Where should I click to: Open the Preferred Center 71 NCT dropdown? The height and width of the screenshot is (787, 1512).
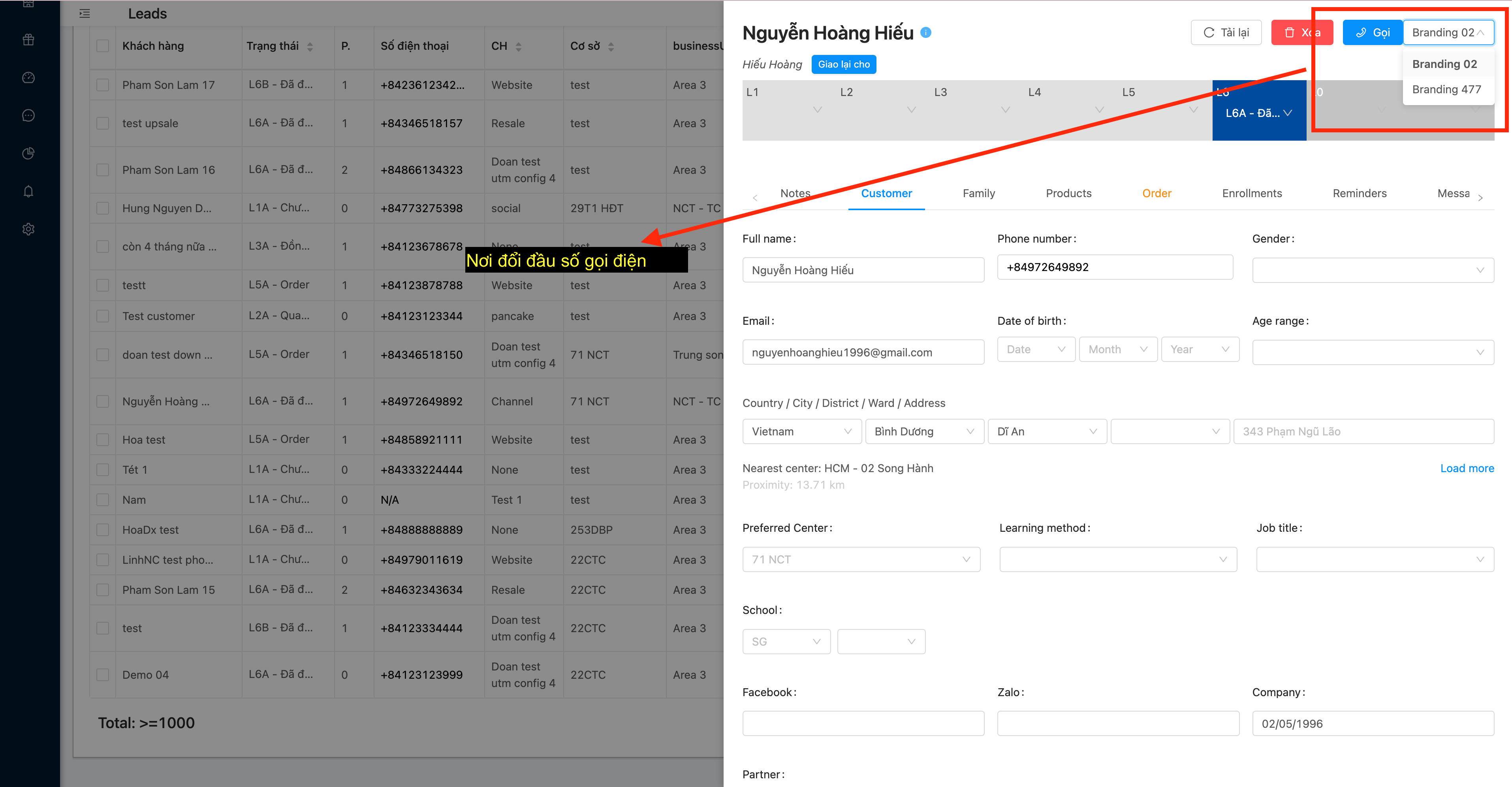click(861, 560)
